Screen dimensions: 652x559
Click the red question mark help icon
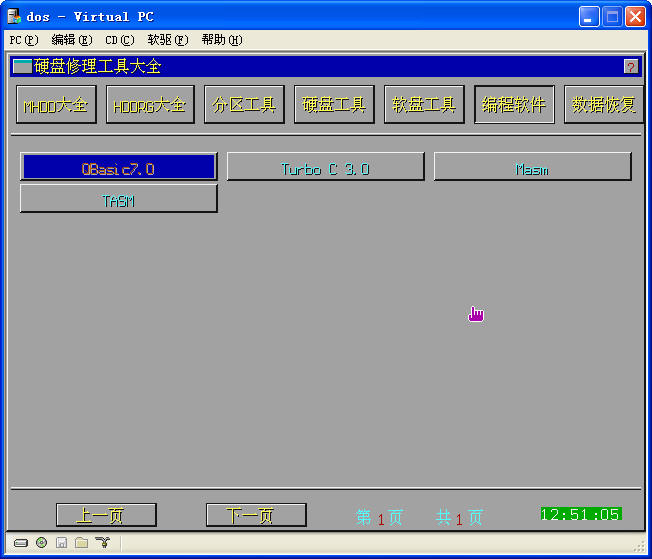coord(631,67)
